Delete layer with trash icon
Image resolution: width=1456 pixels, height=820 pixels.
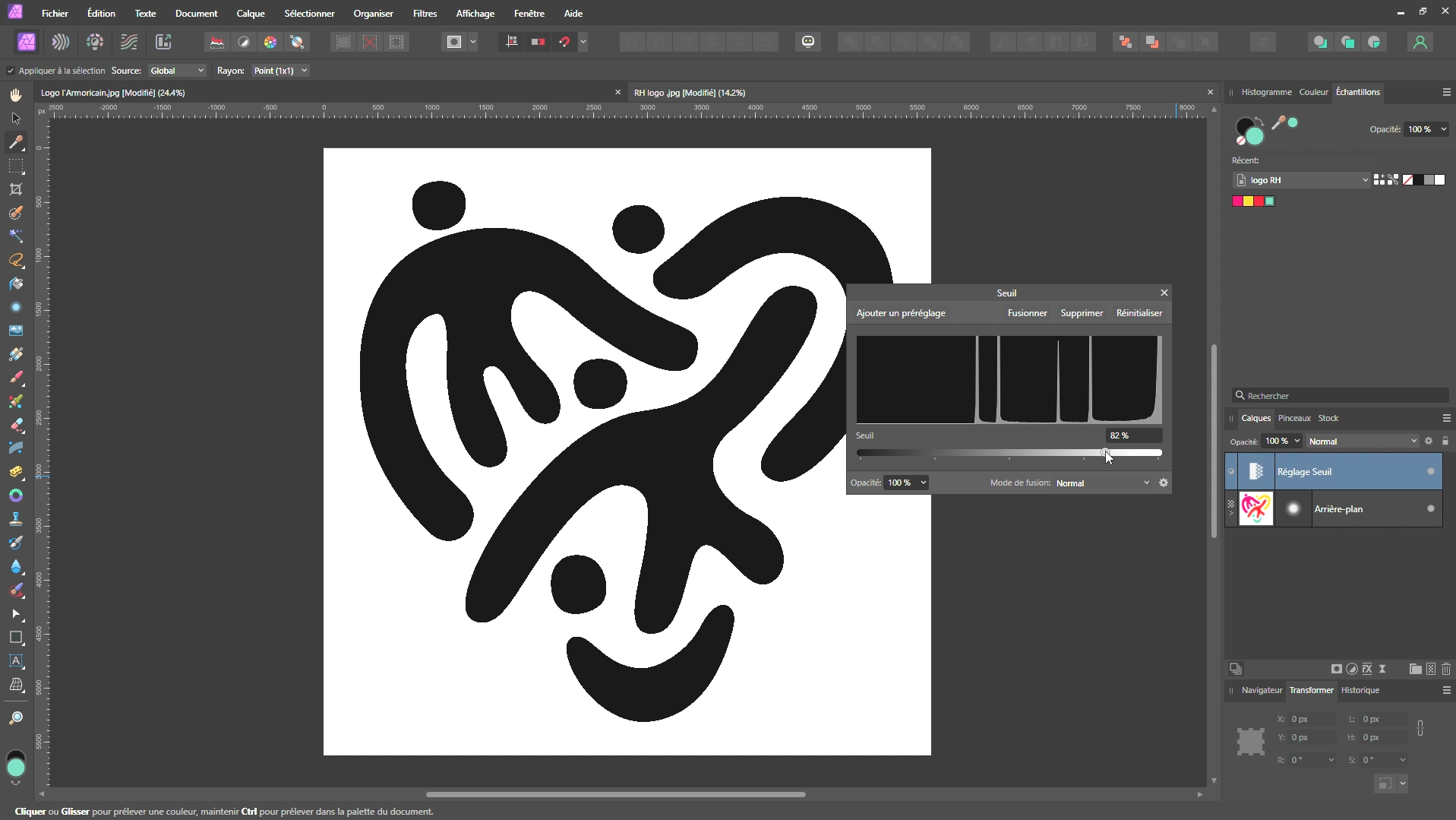coord(1445,669)
